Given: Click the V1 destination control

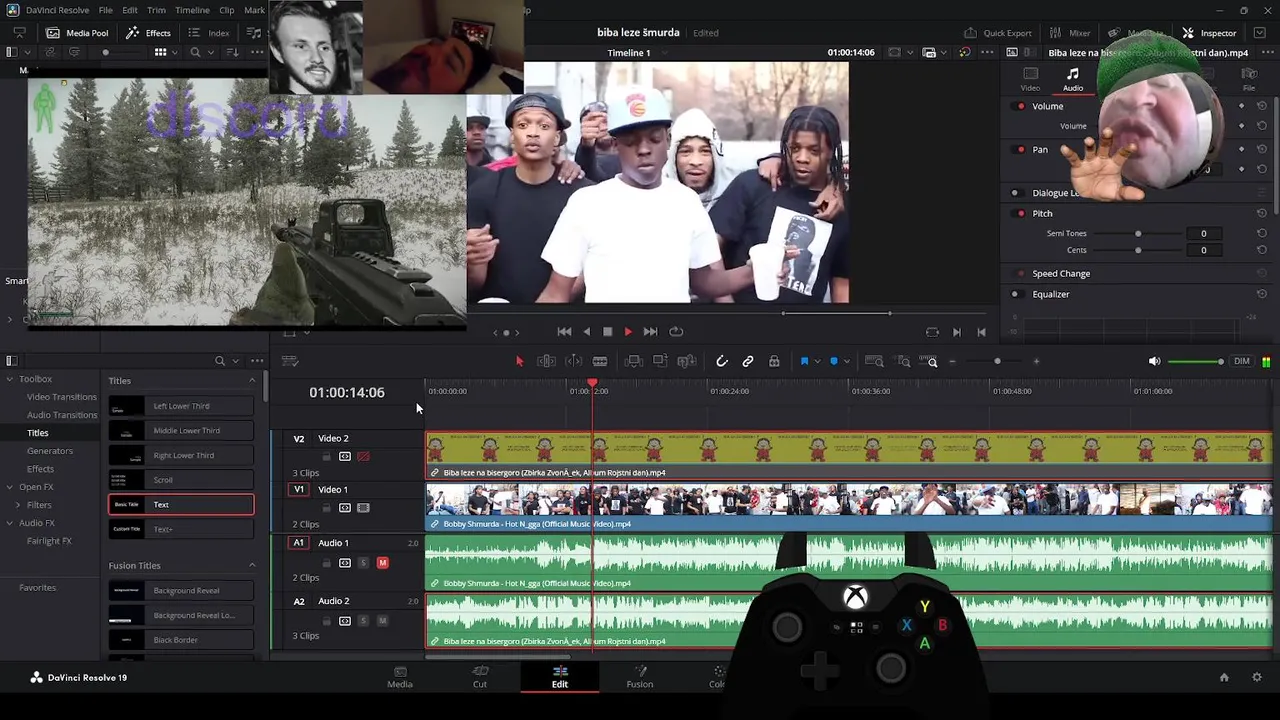Looking at the screenshot, I should (298, 489).
